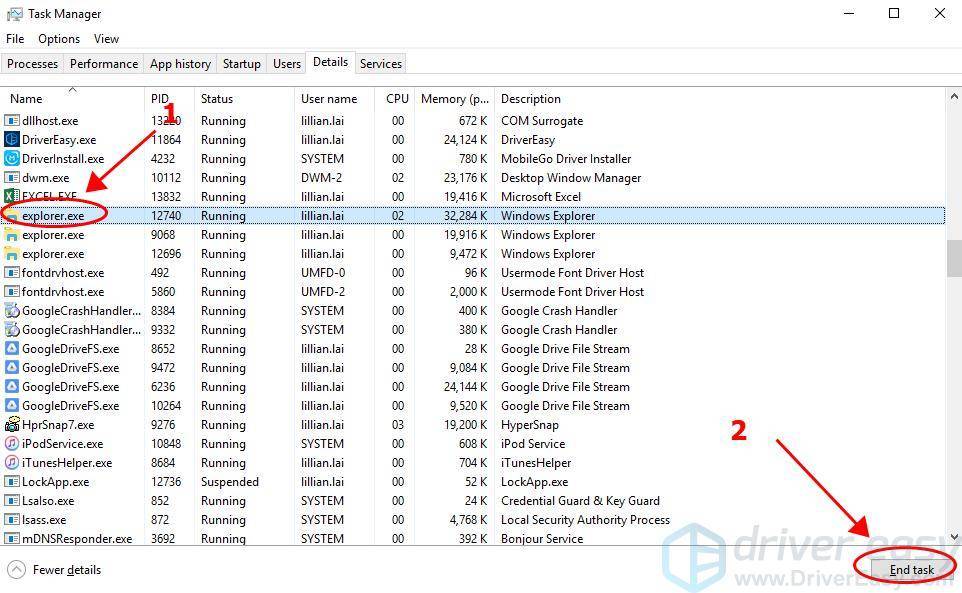Sort by the CPU column header
The width and height of the screenshot is (962, 593).
397,99
